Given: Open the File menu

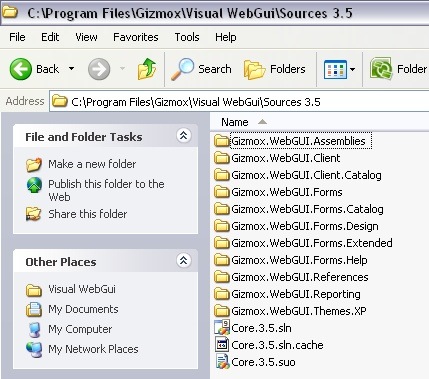Looking at the screenshot, I should pyautogui.click(x=17, y=37).
